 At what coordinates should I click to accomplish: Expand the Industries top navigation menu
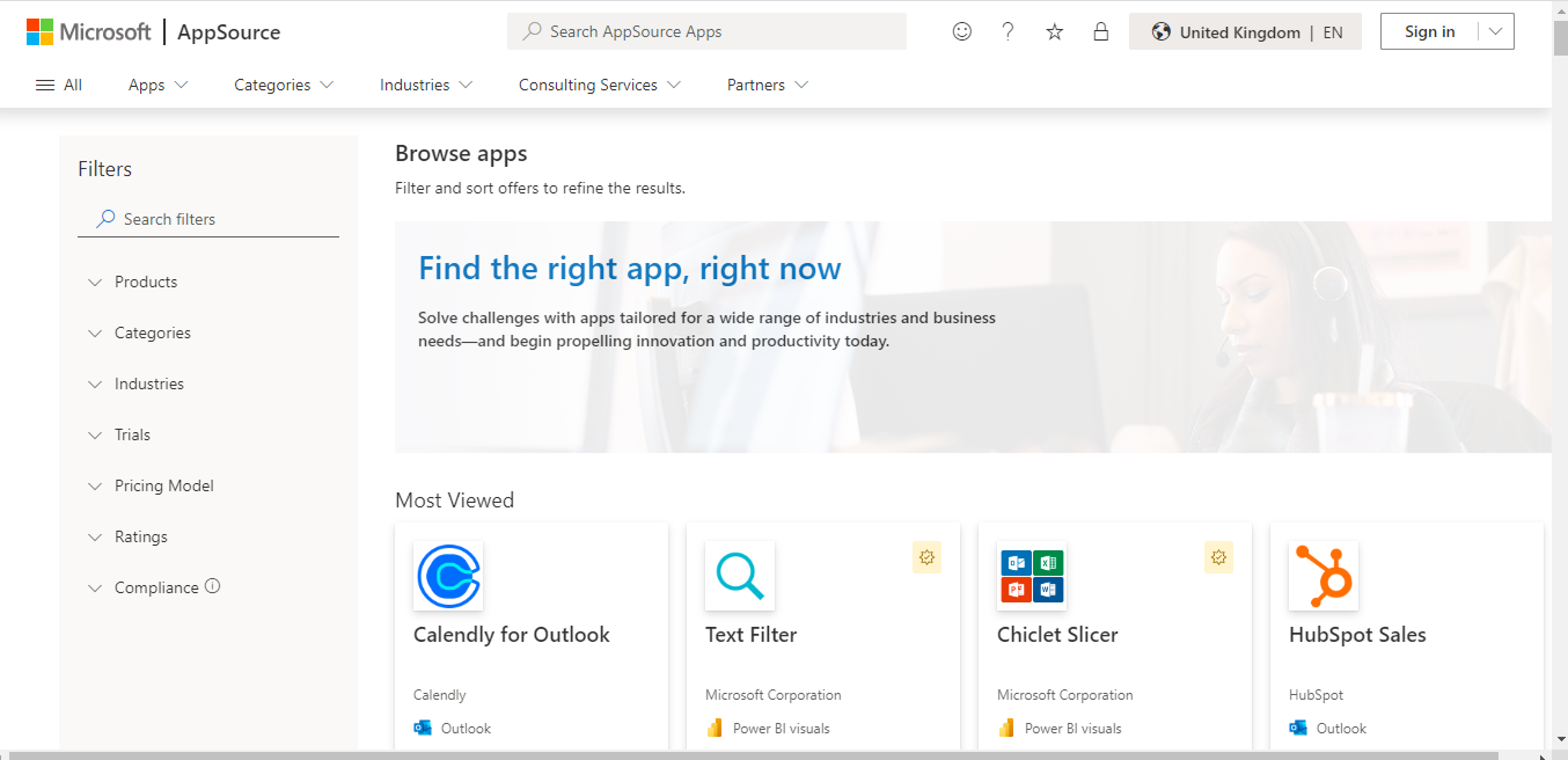[425, 84]
